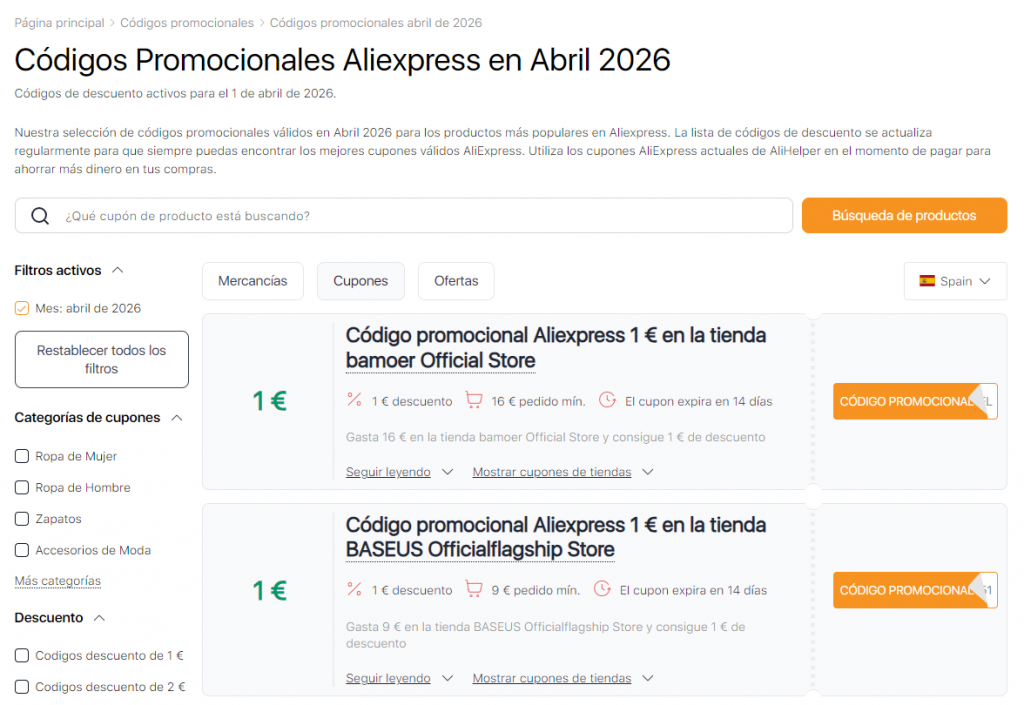Switch to the Mercancías tab

(x=252, y=281)
